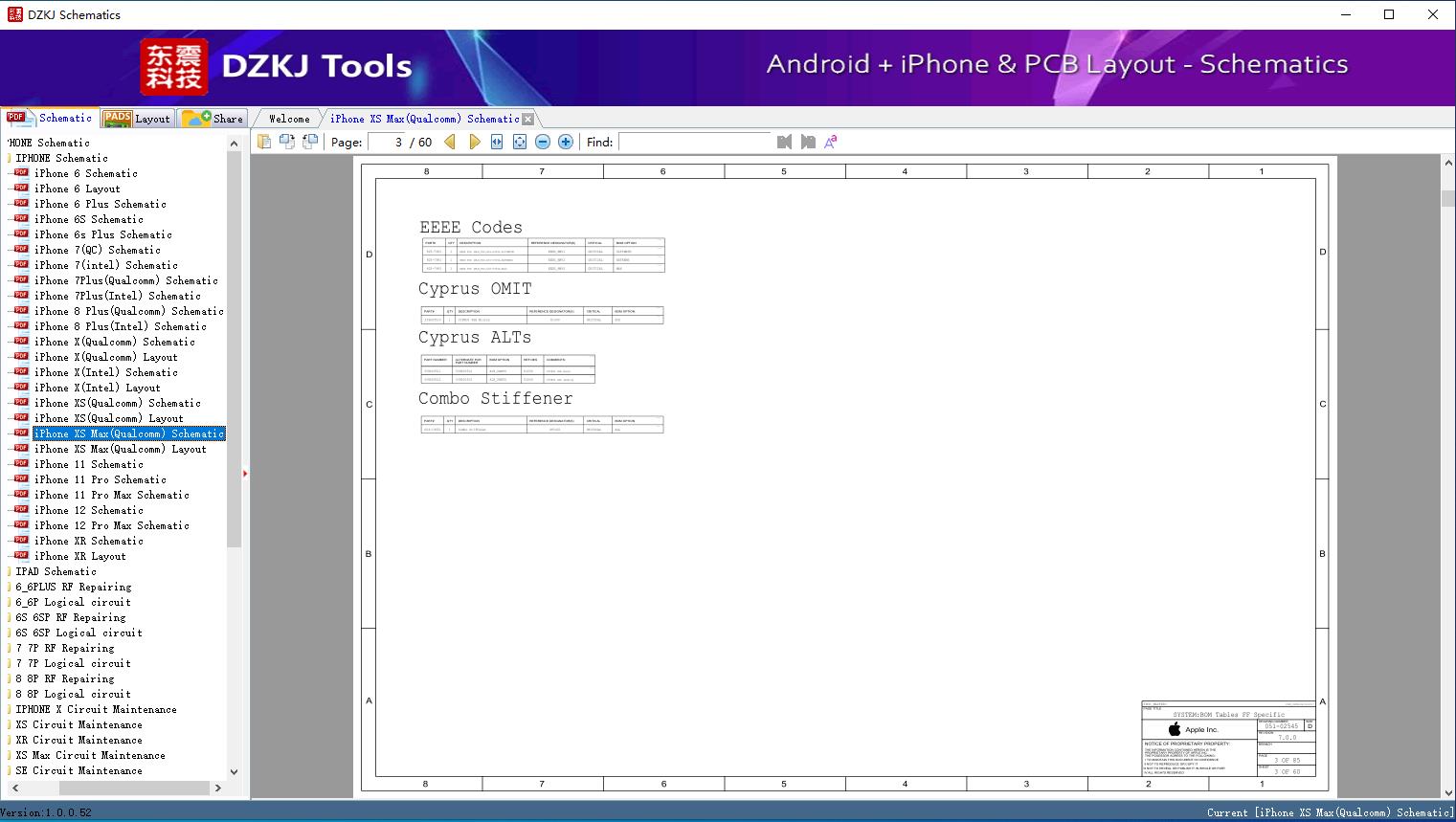
Task: Close the iPhone XS Max(Qualcomm) Schematic tab
Action: pos(527,119)
